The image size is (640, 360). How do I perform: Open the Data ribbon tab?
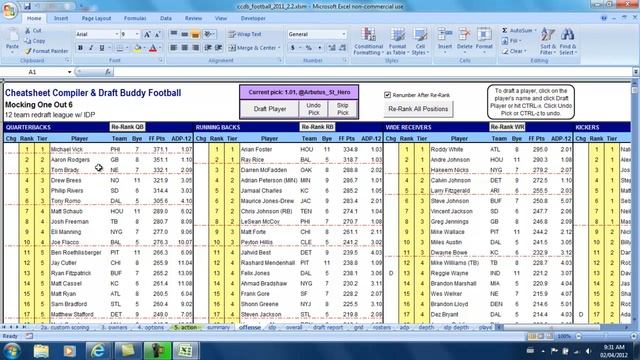(x=166, y=18)
